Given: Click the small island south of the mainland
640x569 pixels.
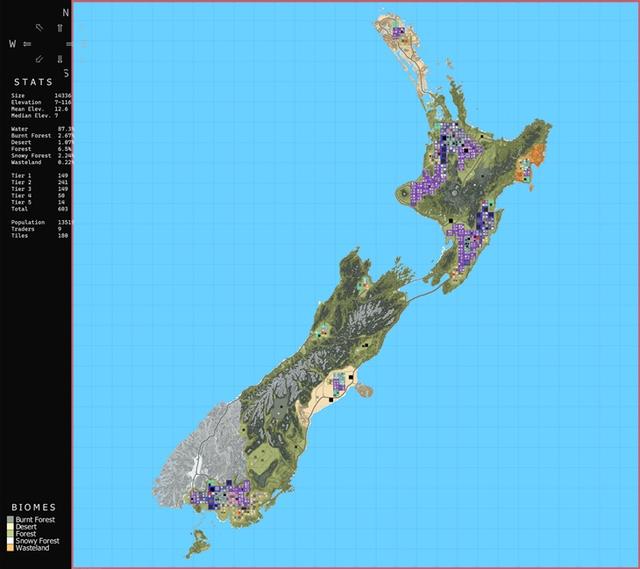Looking at the screenshot, I should coord(198,543).
